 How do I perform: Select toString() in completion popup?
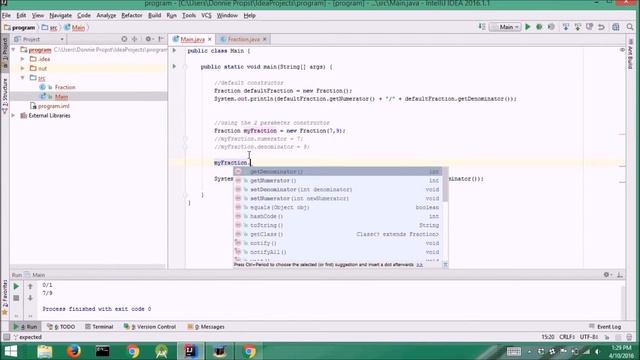337,225
